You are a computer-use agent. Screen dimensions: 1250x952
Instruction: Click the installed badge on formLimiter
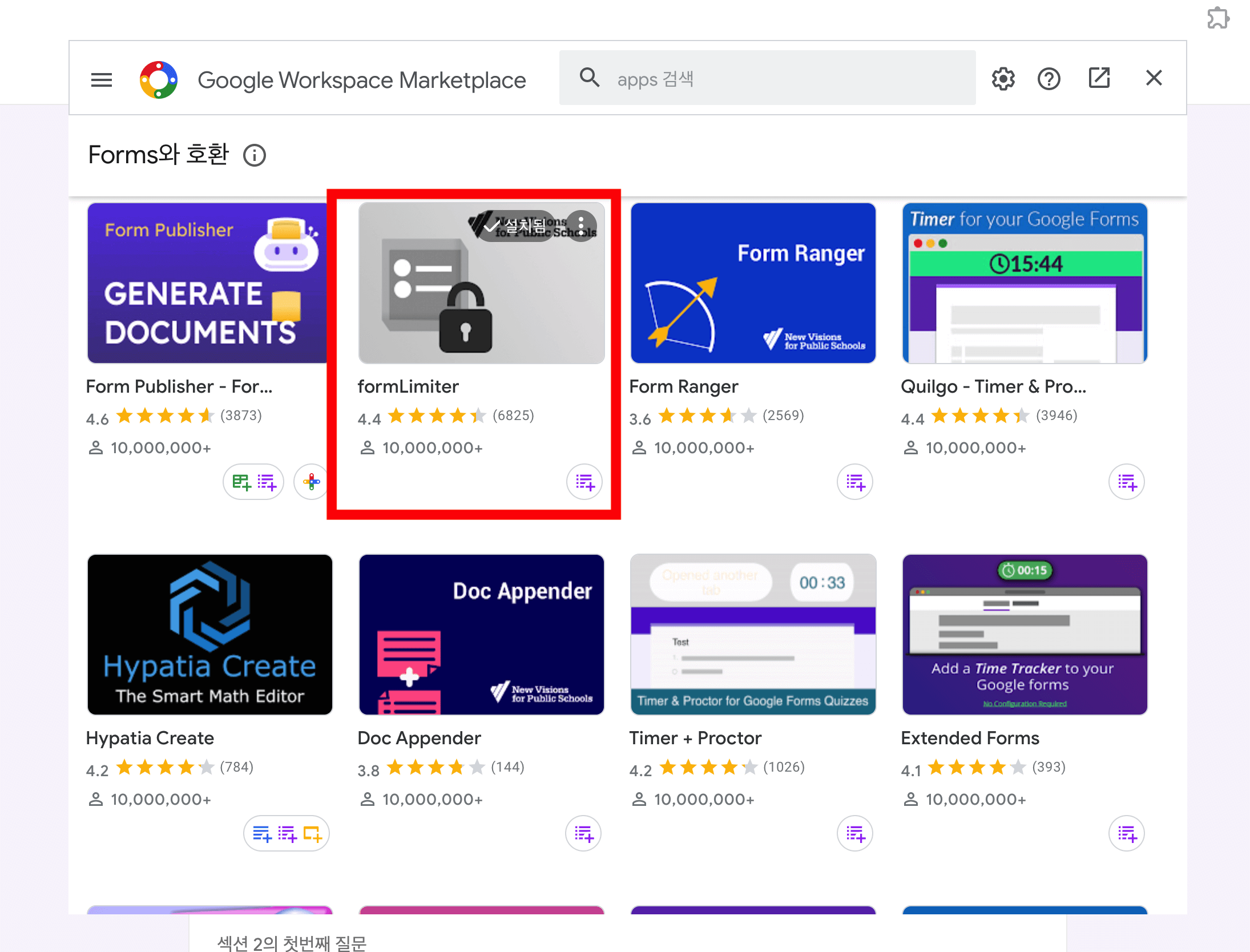pyautogui.click(x=515, y=226)
